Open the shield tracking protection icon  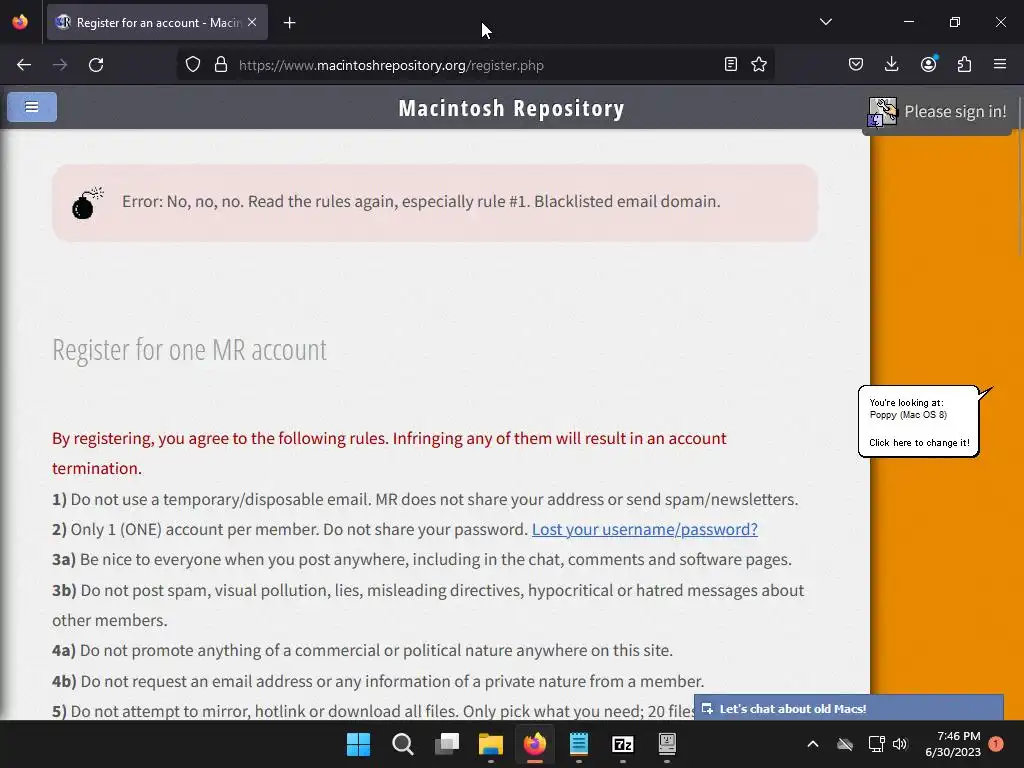[x=193, y=65]
